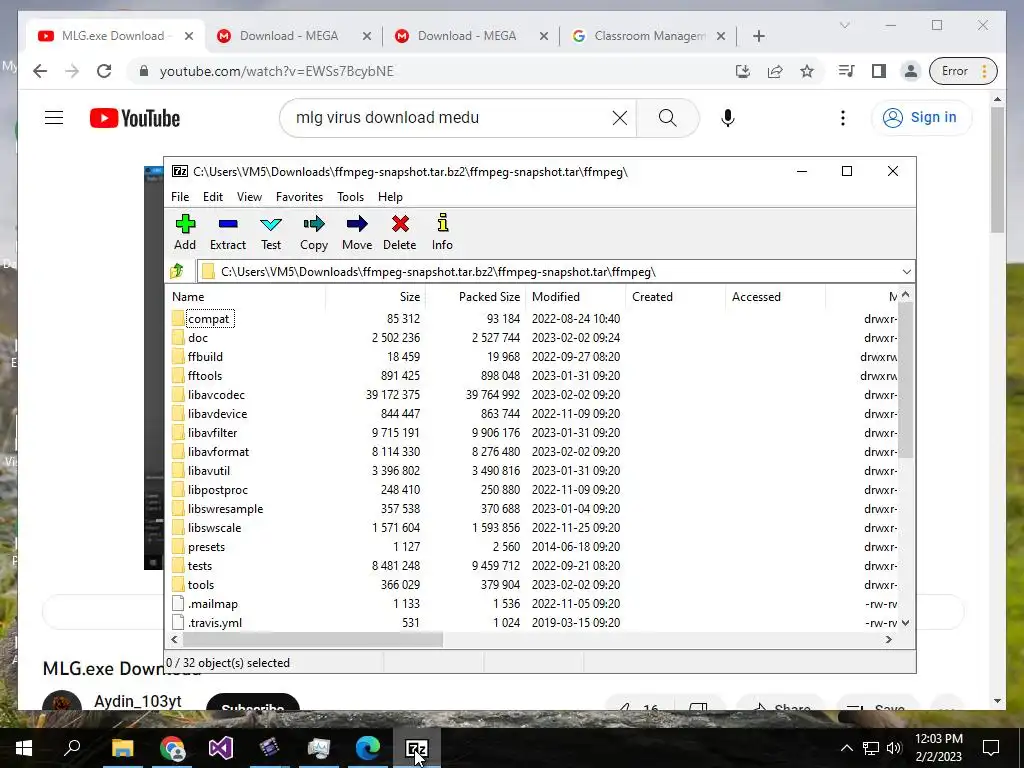
Task: Go up one folder level in 7-Zip
Action: pyautogui.click(x=177, y=271)
